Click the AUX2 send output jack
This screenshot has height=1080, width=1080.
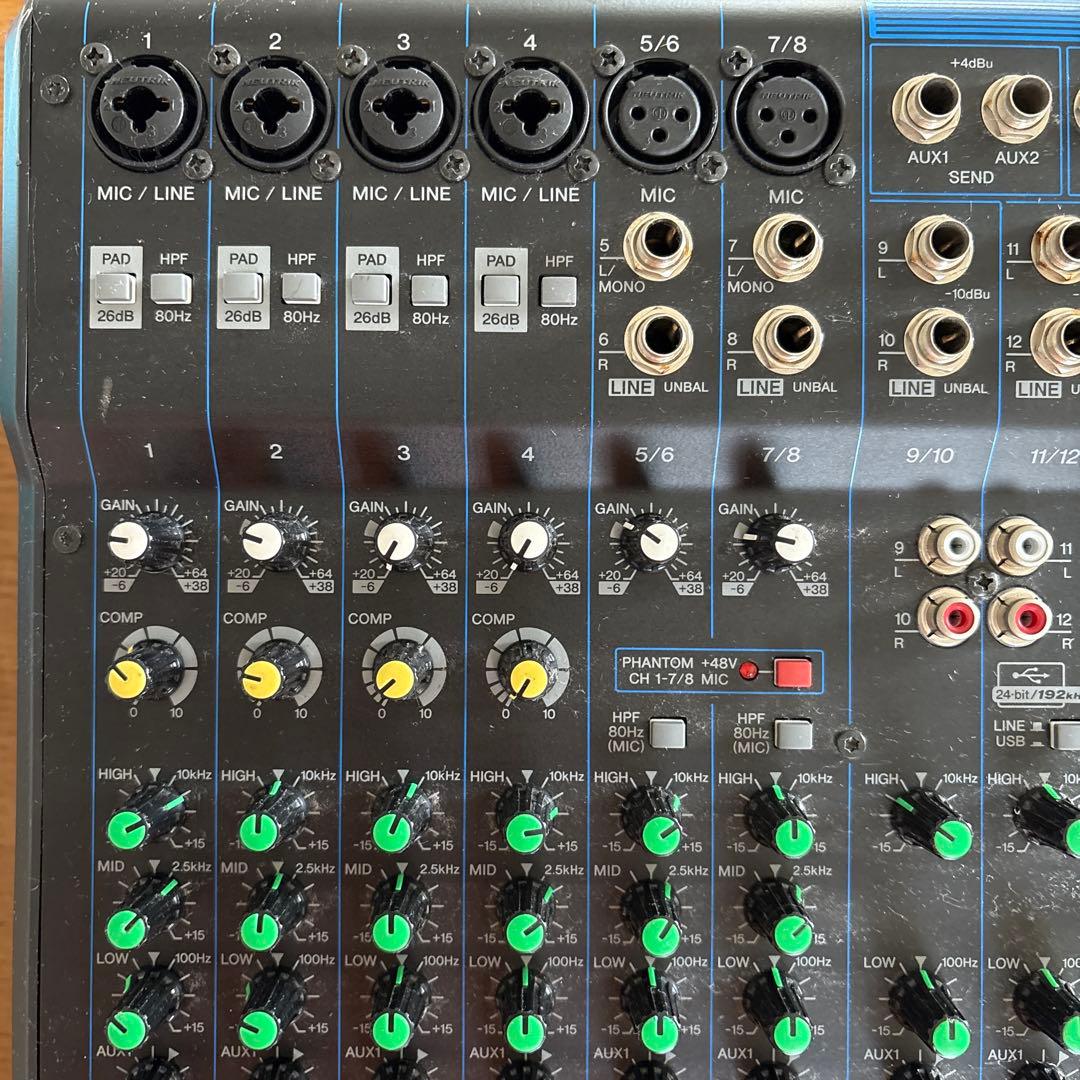click(x=1016, y=107)
